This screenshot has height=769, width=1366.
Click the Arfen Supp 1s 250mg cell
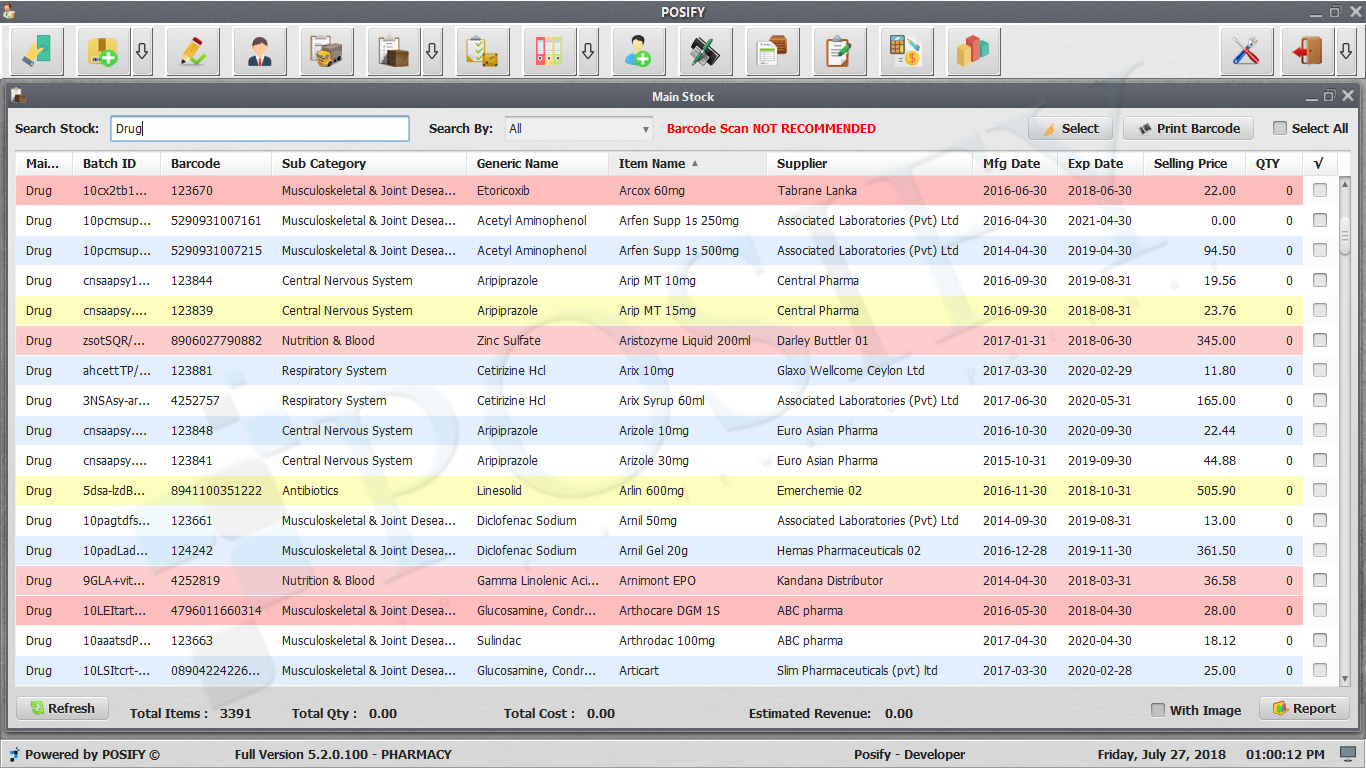point(679,220)
